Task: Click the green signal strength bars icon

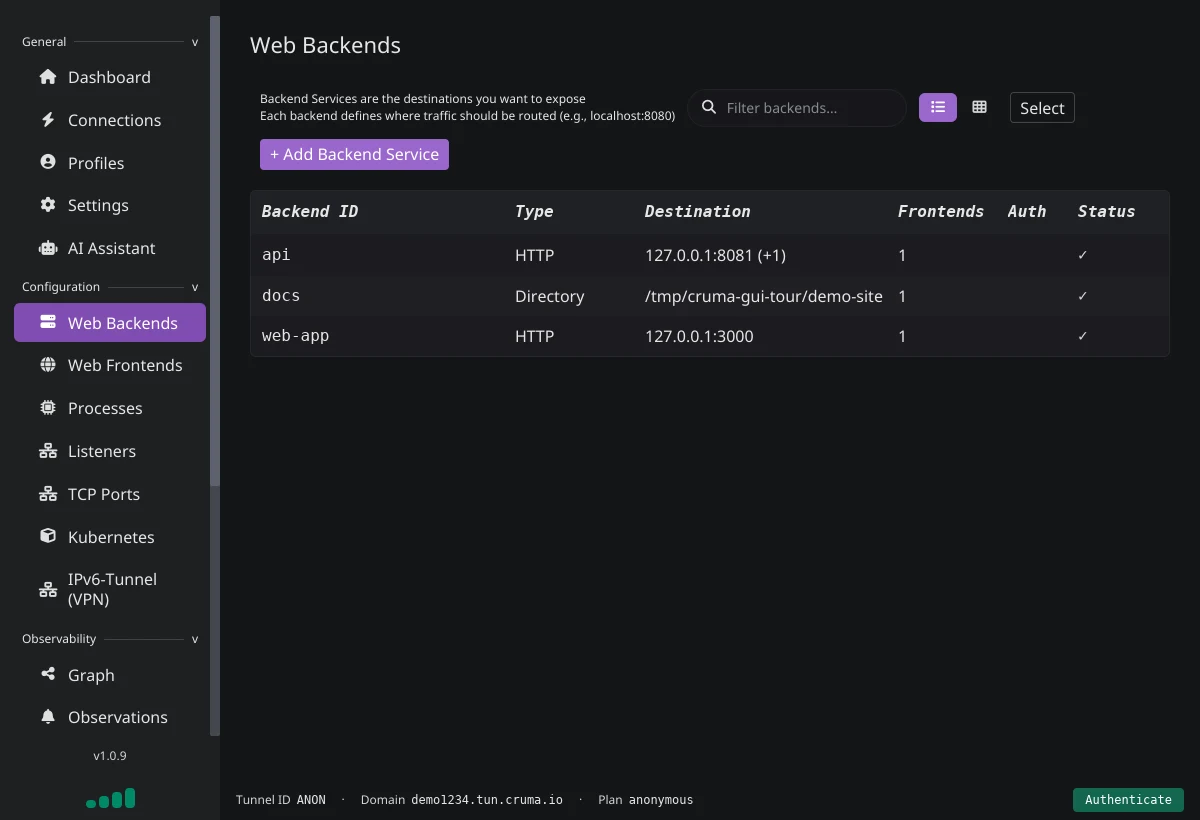Action: 110,798
